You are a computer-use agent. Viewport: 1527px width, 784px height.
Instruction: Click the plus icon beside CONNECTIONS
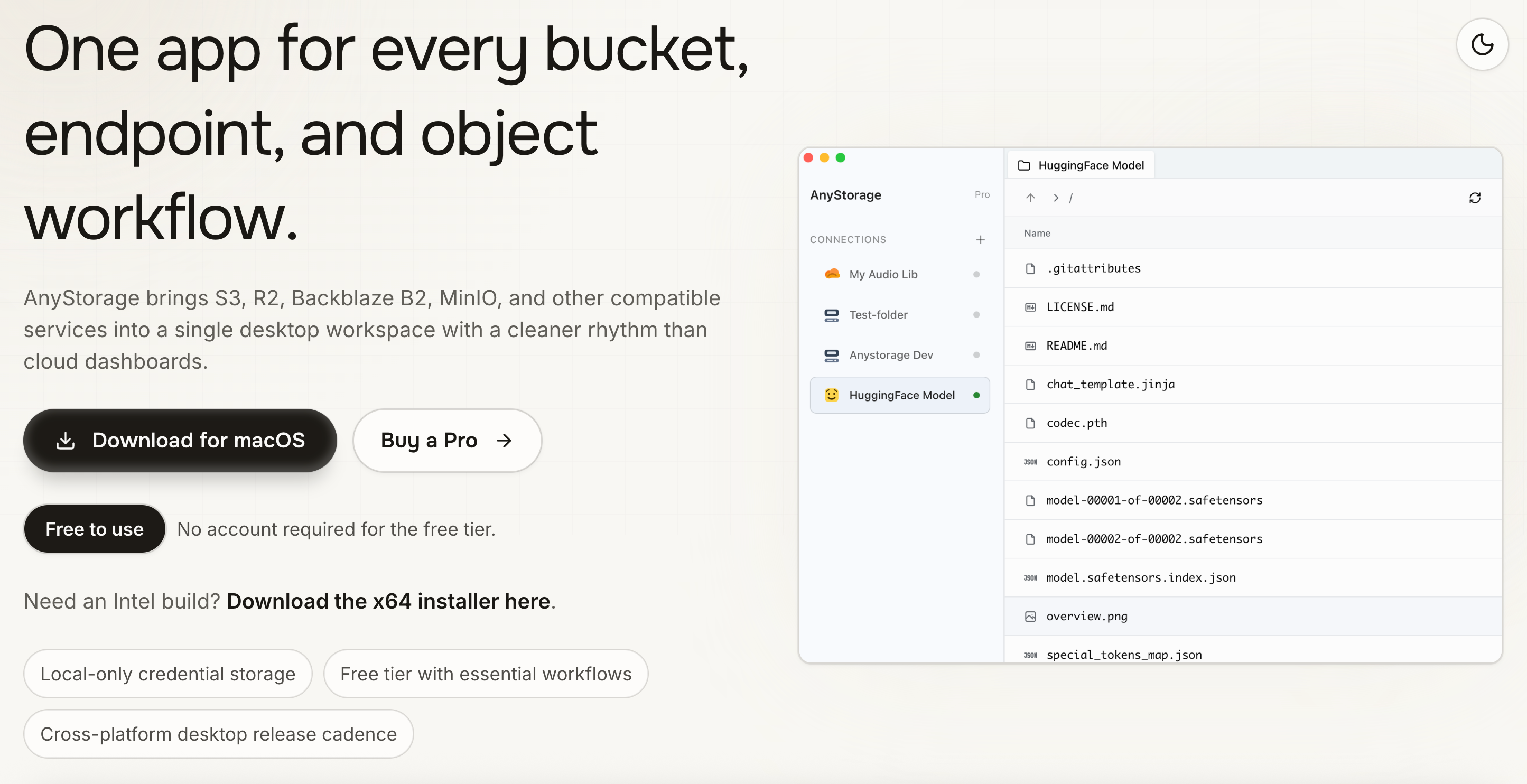[x=980, y=239]
